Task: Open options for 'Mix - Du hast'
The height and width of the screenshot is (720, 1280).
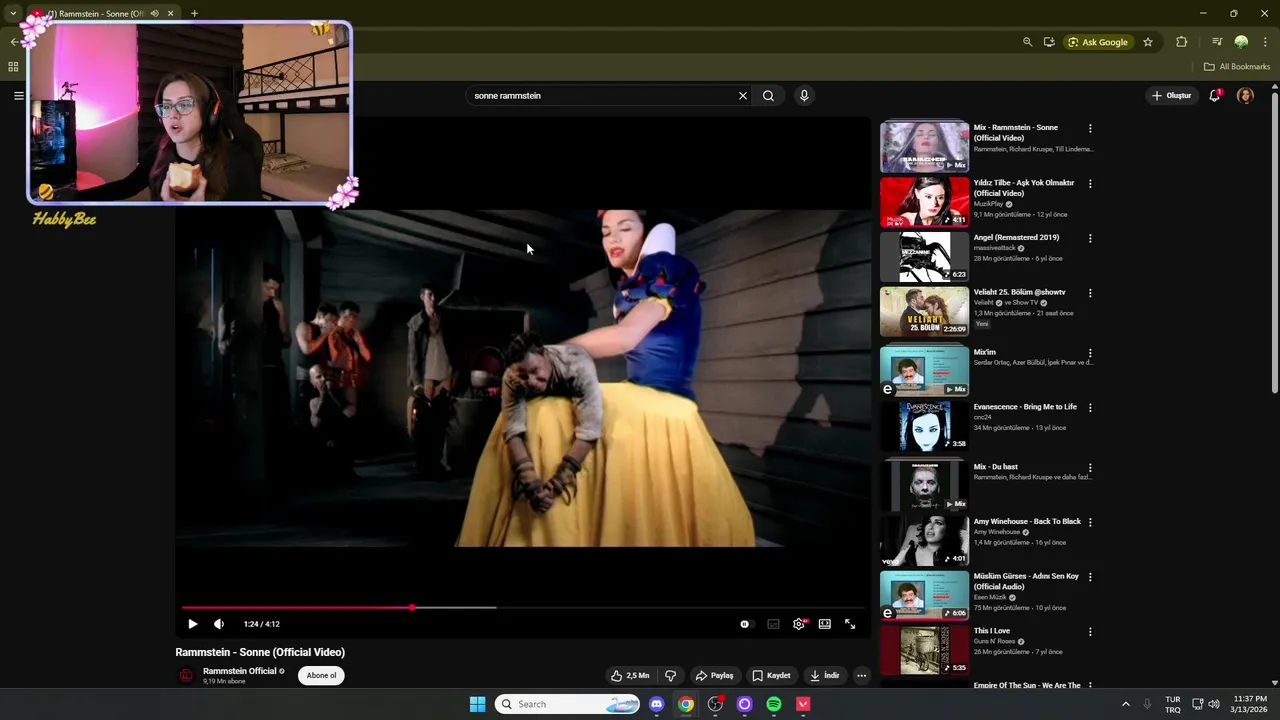Action: coord(1090,468)
